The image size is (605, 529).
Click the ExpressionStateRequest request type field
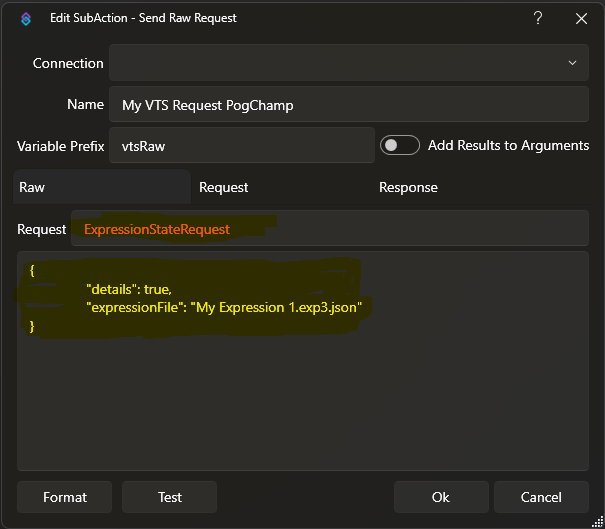(330, 229)
